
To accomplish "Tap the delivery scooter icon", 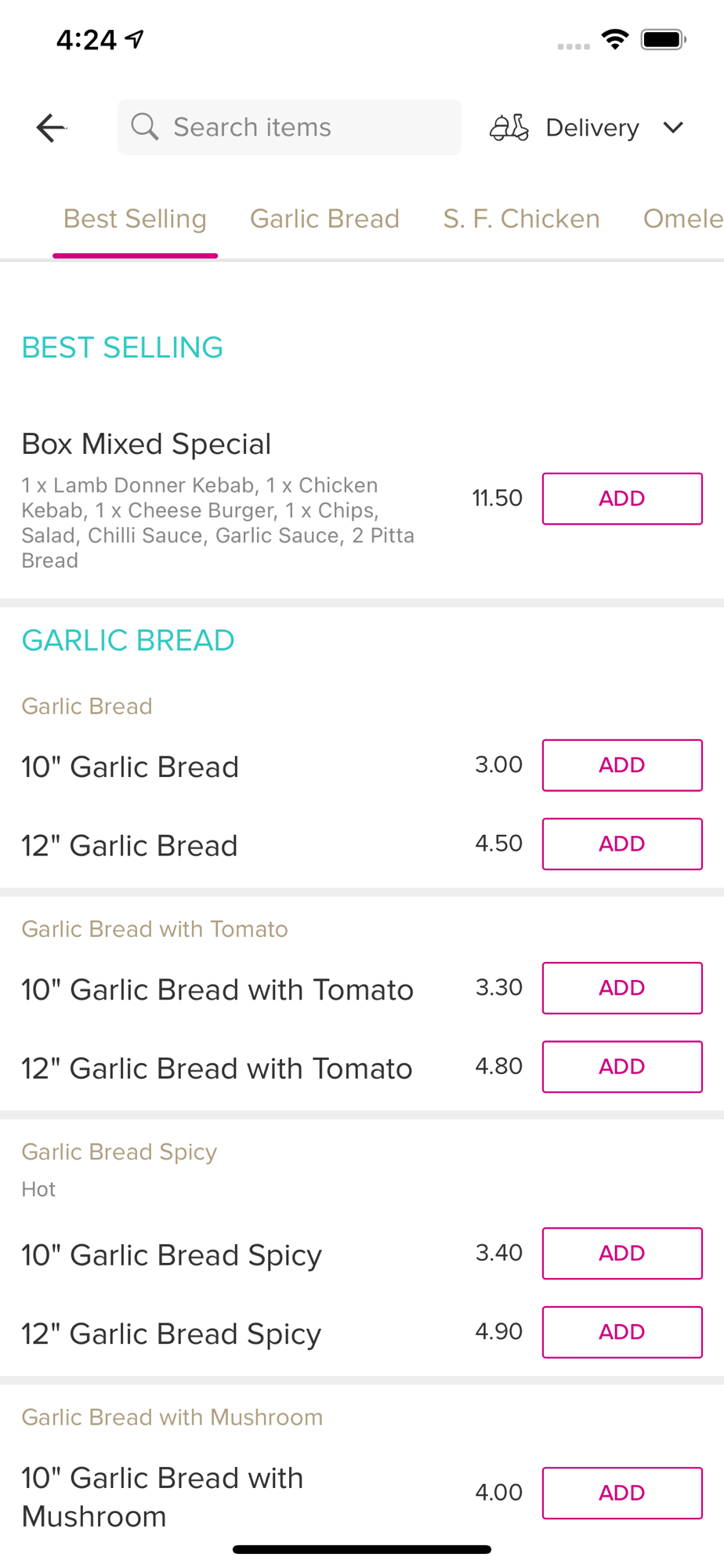I will (x=509, y=127).
